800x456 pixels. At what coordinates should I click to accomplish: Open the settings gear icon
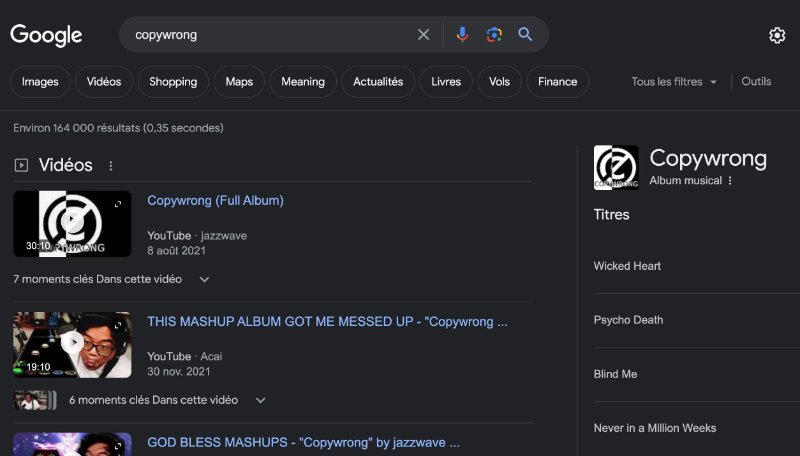[x=777, y=35]
